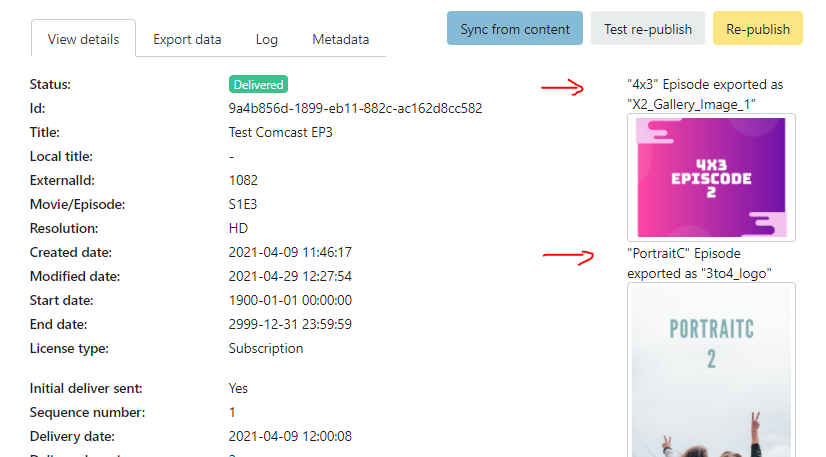Click the Sync from content button
This screenshot has height=457, width=826.
(x=515, y=29)
